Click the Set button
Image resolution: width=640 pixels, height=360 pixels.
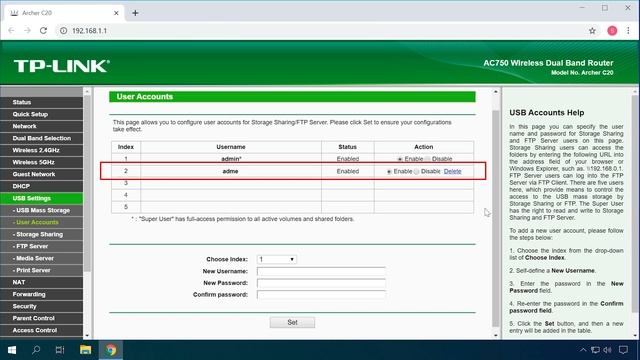292,322
